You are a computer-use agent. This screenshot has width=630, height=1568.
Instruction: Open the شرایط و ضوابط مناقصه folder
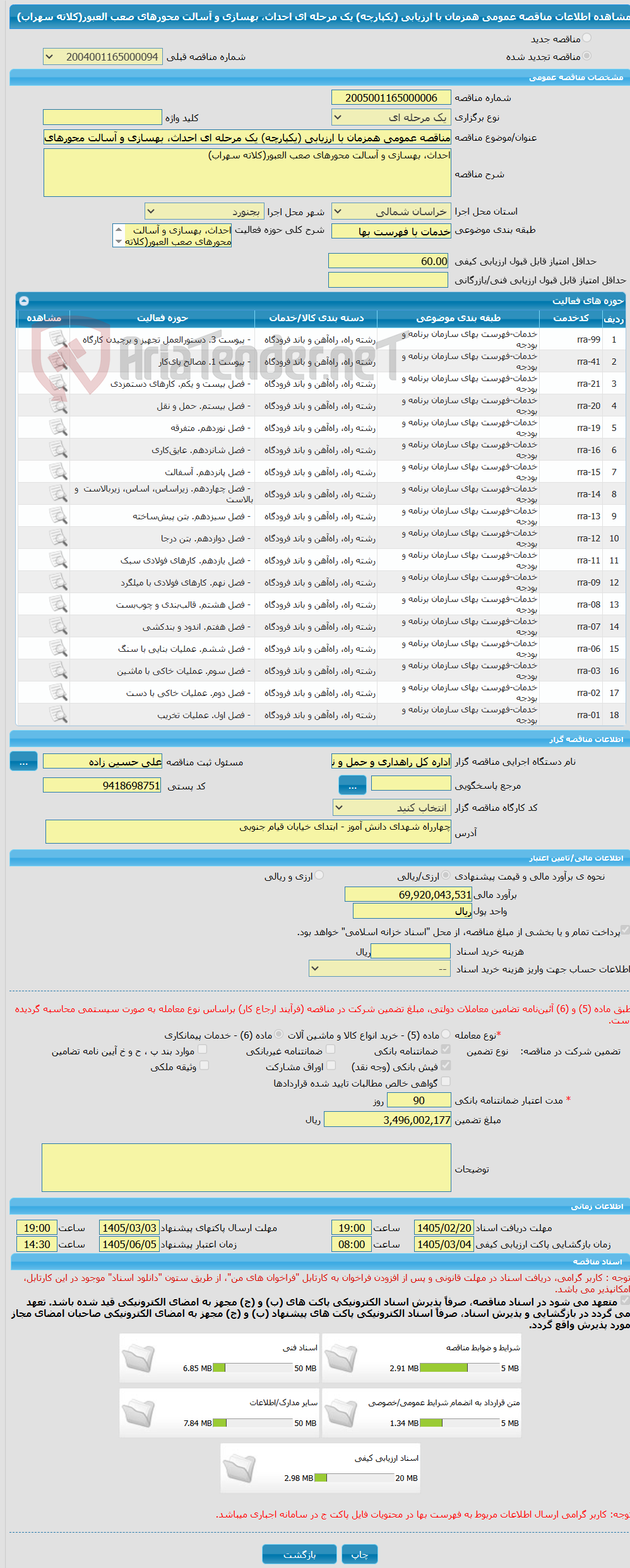(342, 1358)
